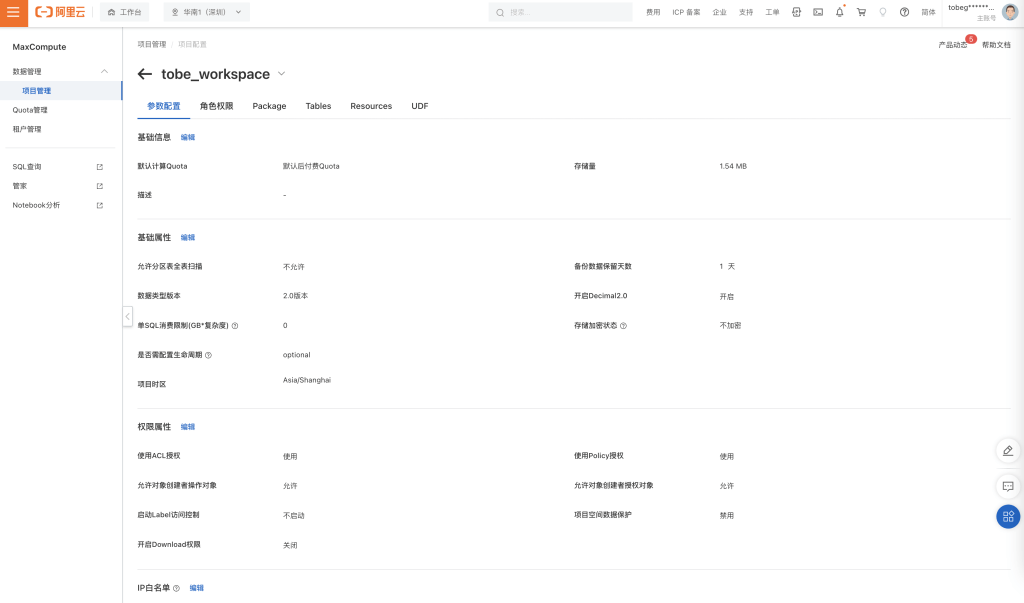Viewport: 1024px width, 603px height.
Task: Collapse the 数据管理 sidebar group
Action: pos(104,71)
